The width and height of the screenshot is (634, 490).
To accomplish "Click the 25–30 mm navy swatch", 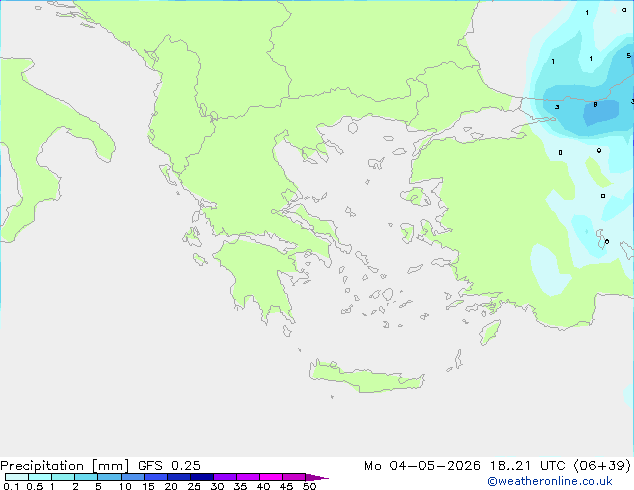I will pyautogui.click(x=202, y=477).
